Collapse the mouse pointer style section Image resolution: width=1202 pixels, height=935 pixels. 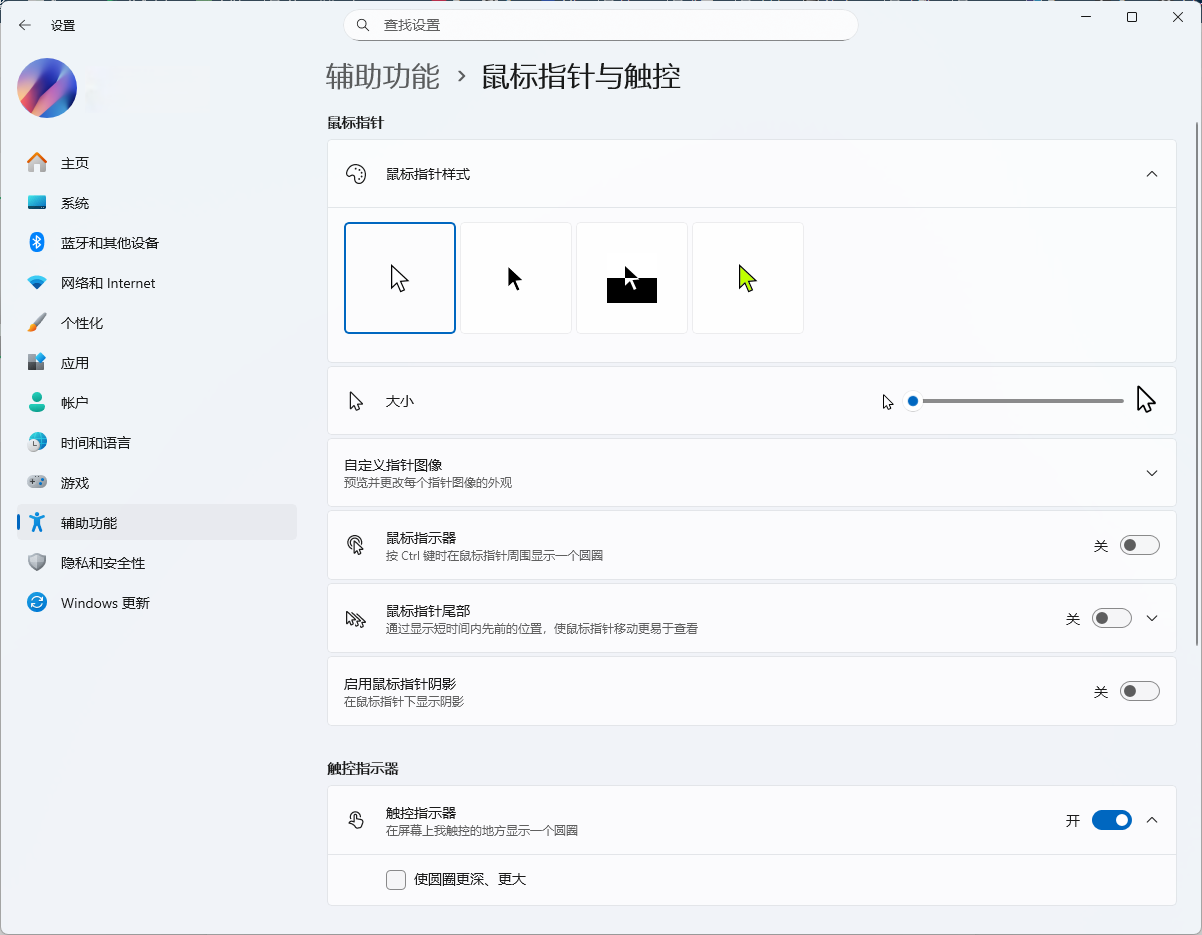(x=1152, y=174)
